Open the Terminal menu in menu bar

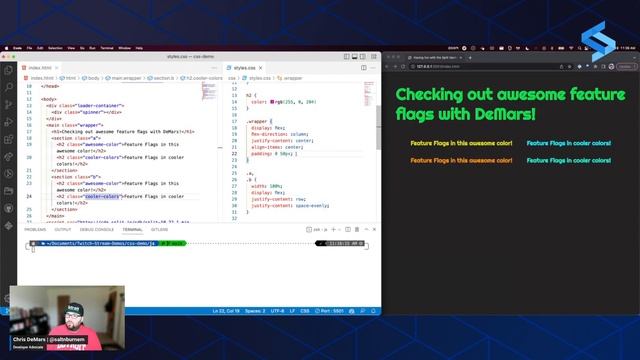pos(107,48)
